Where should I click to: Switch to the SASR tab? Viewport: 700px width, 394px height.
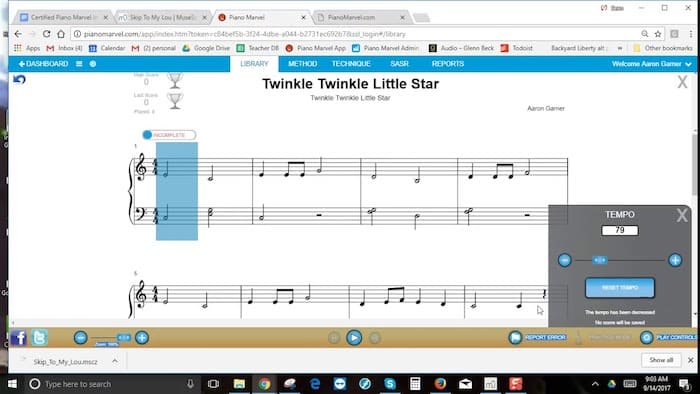(x=399, y=64)
